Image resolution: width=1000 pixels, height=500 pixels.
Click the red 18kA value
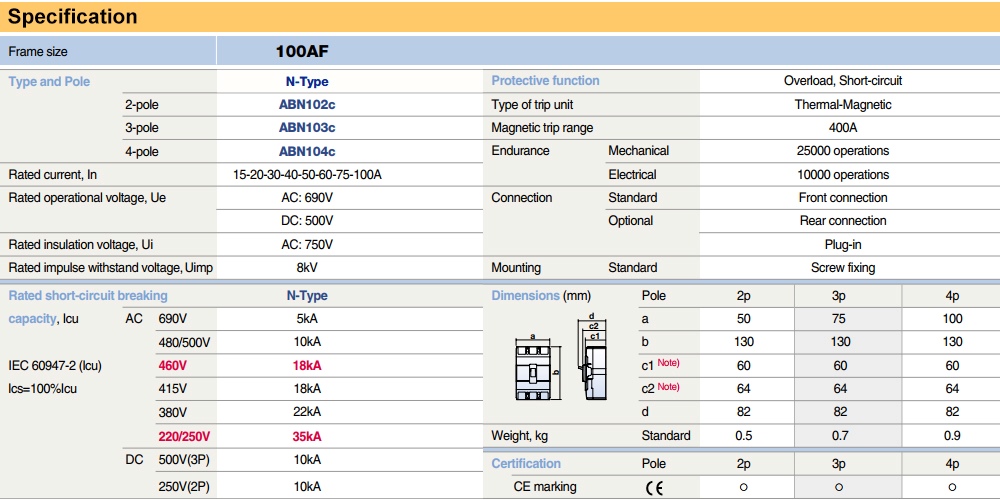(x=307, y=365)
